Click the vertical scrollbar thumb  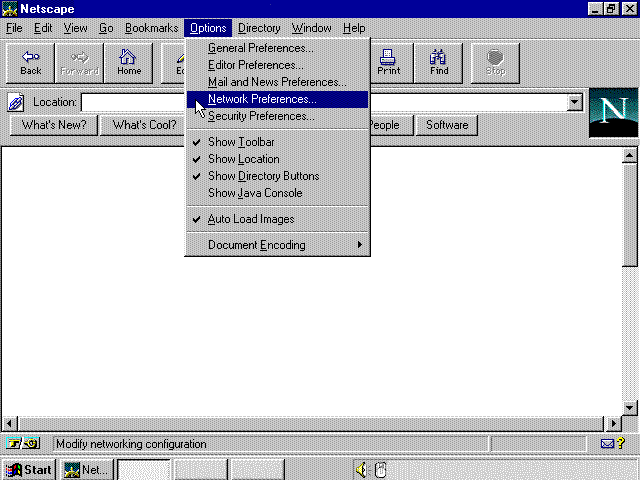(x=629, y=215)
